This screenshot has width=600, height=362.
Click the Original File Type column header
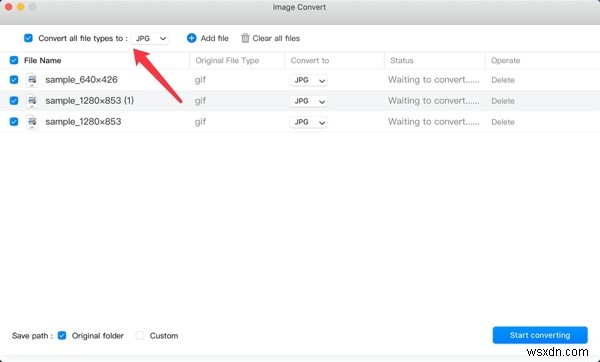227,60
